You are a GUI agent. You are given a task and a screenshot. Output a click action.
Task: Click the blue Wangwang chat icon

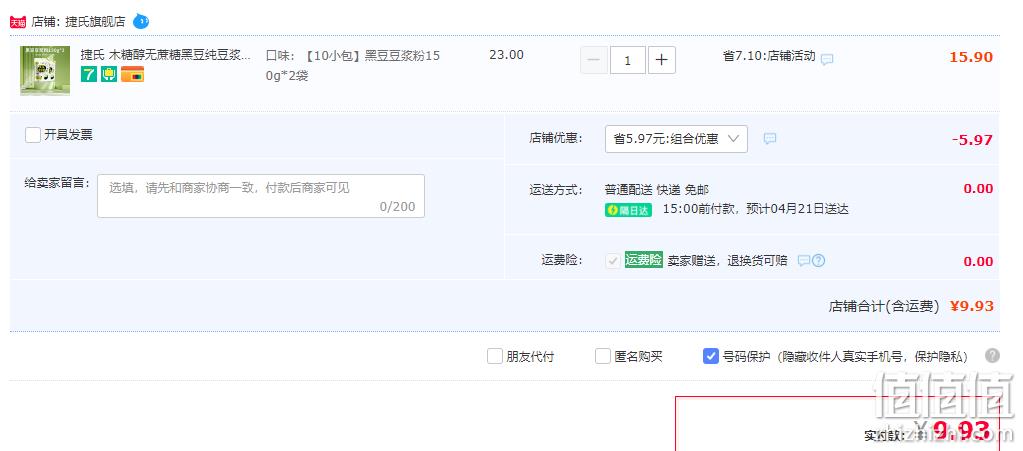coord(141,22)
